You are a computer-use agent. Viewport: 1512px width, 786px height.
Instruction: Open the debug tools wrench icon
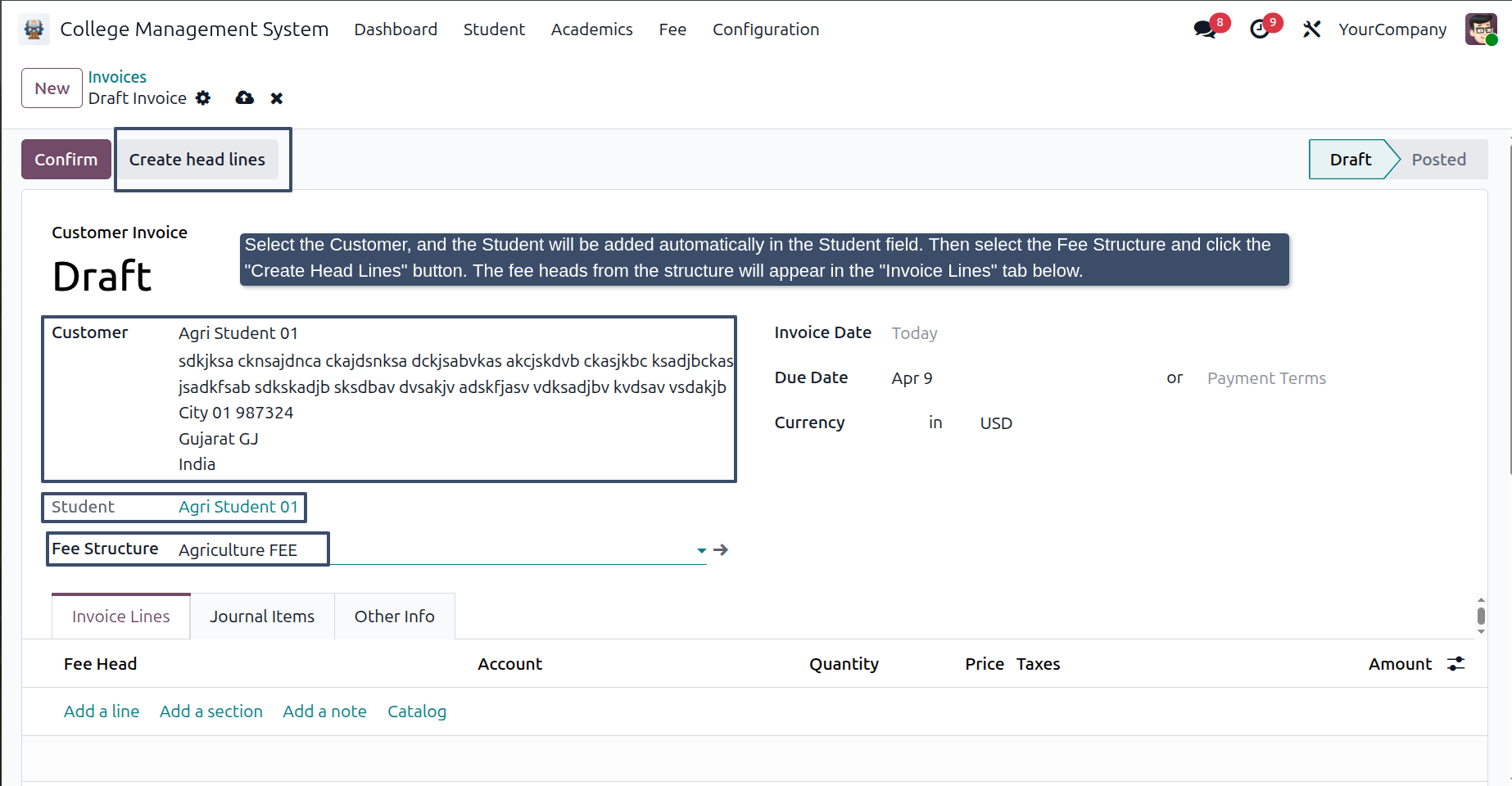pos(1311,29)
